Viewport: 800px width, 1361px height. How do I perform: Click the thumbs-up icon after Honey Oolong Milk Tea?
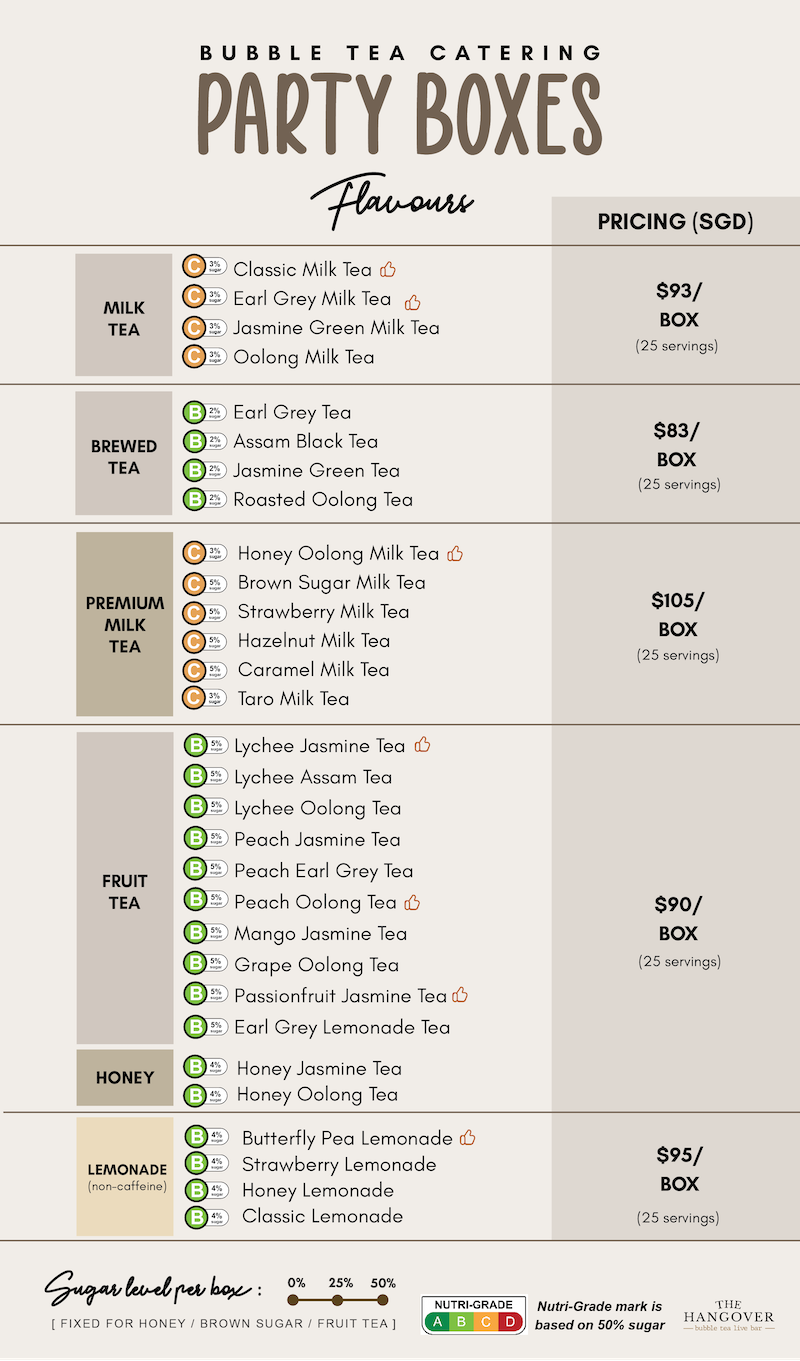point(455,553)
